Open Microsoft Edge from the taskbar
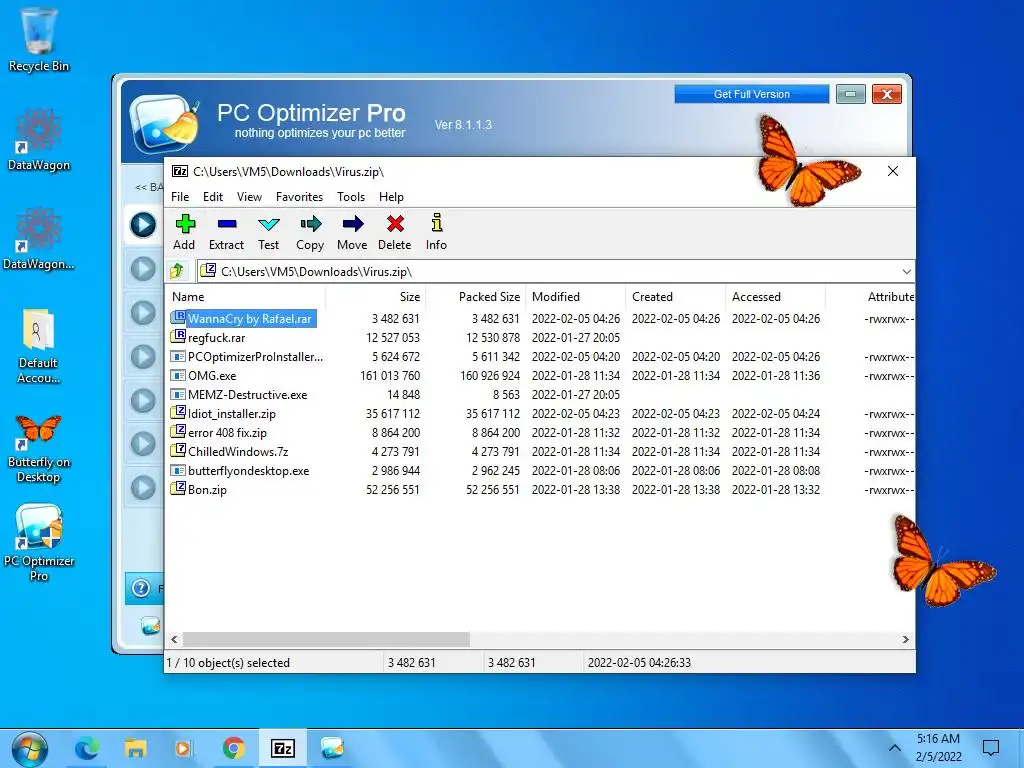The height and width of the screenshot is (768, 1024). click(86, 748)
